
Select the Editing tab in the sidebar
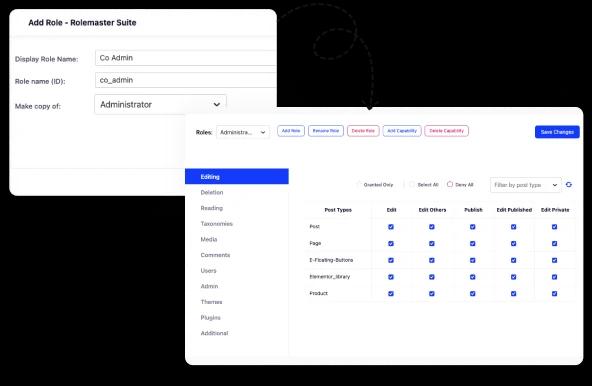tap(237, 176)
